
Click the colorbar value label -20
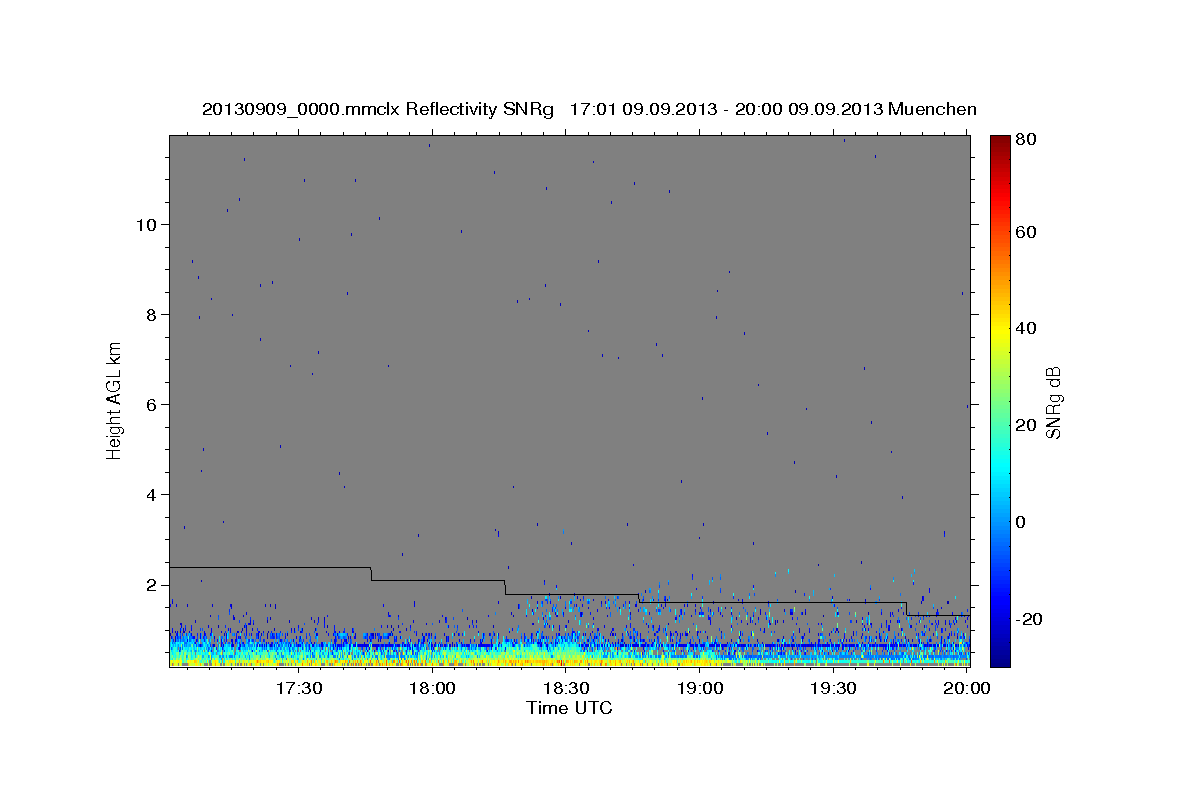click(x=1029, y=619)
